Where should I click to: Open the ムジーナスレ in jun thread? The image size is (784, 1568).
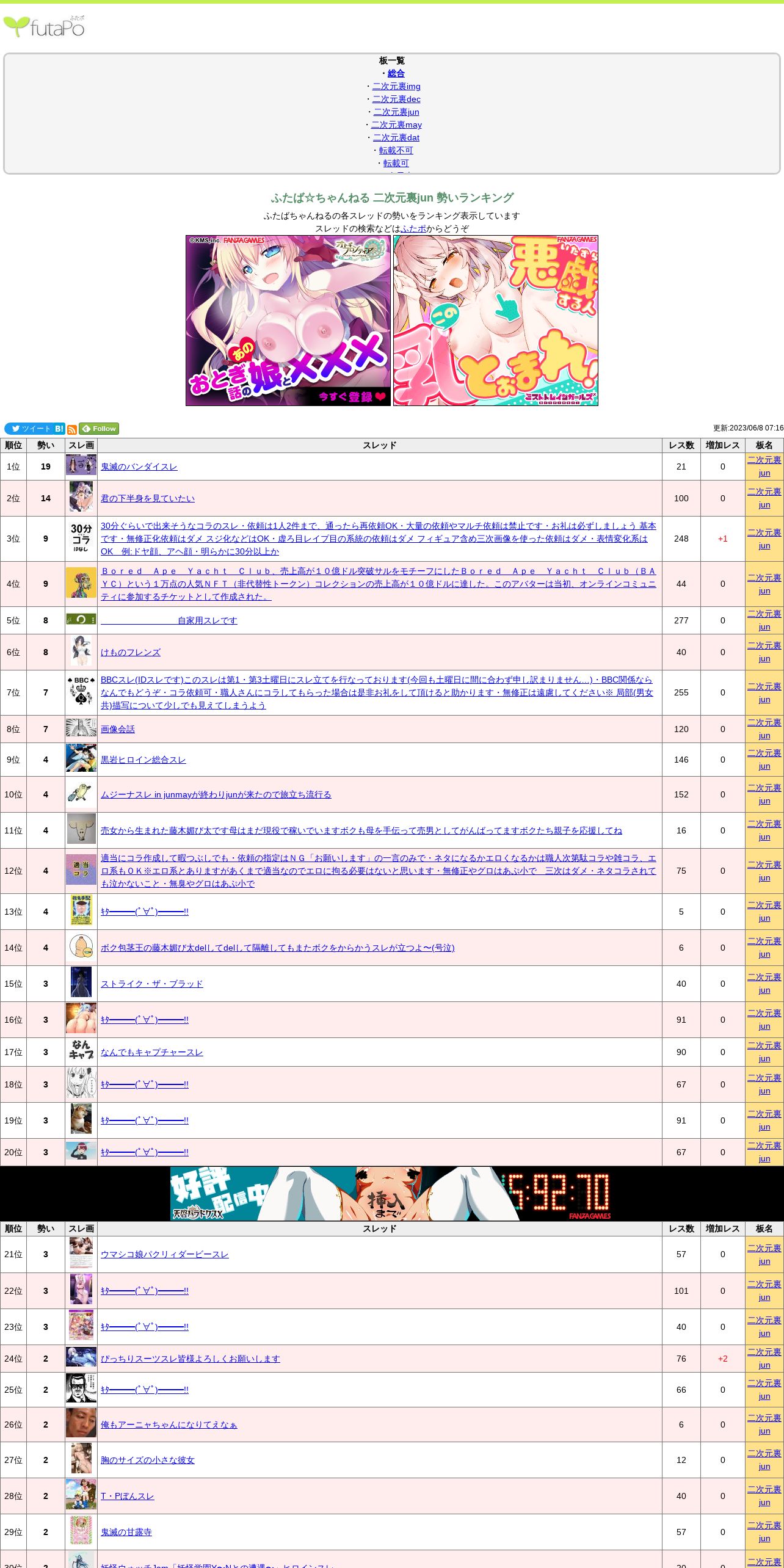216,794
